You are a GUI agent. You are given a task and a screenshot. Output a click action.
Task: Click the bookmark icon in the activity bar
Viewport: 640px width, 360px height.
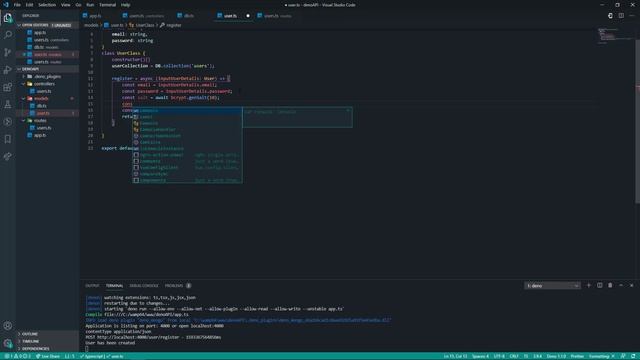click(x=8, y=139)
